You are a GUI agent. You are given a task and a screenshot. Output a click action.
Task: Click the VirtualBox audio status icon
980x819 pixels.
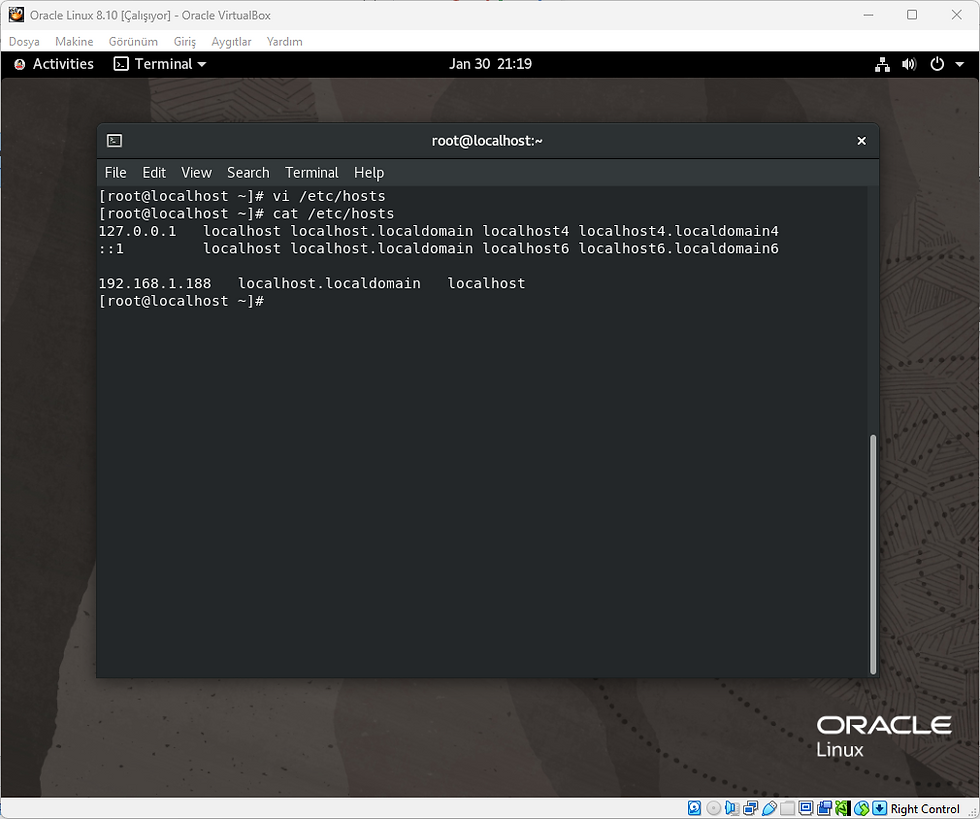pos(732,808)
